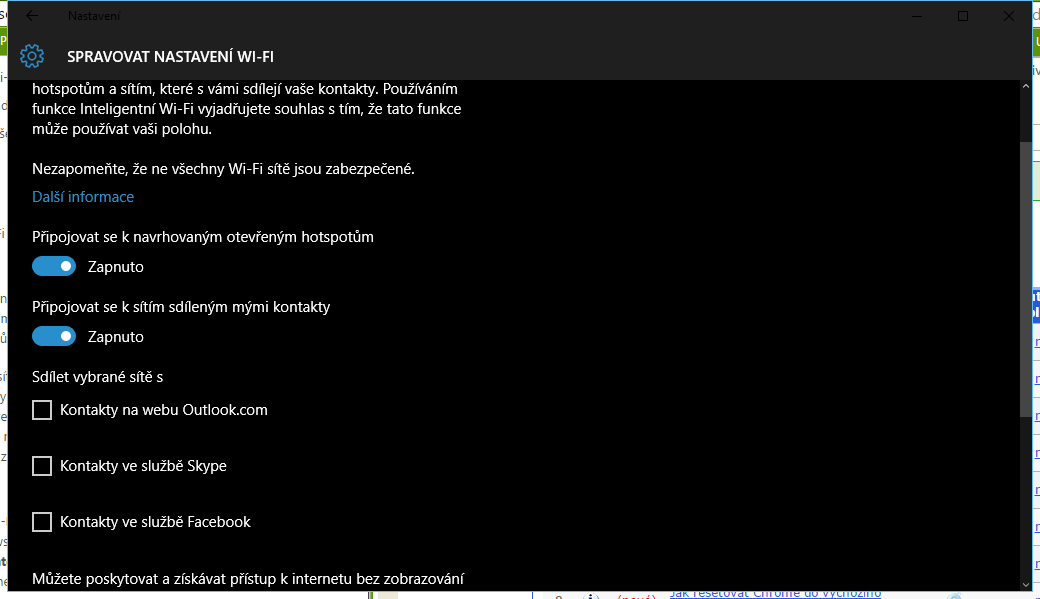This screenshot has width=1040, height=599.
Task: Check the Outlook.com contacts checkbox
Action: (42, 410)
